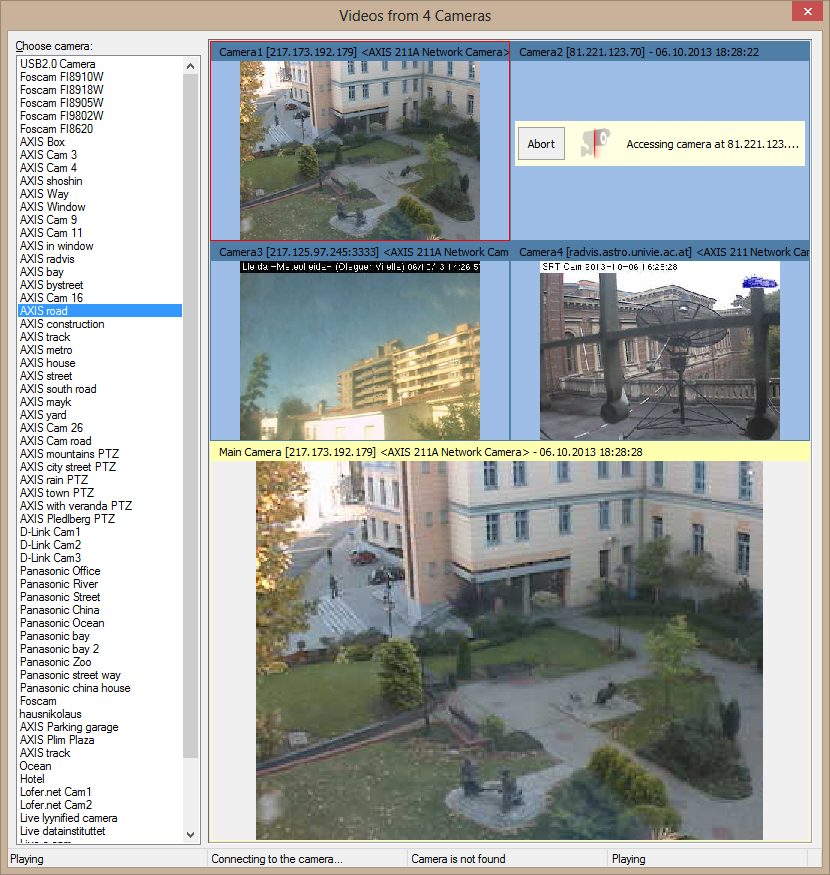This screenshot has width=830, height=875.
Task: Choose Foscam FI8910W in camera list
Action: pyautogui.click(x=62, y=77)
